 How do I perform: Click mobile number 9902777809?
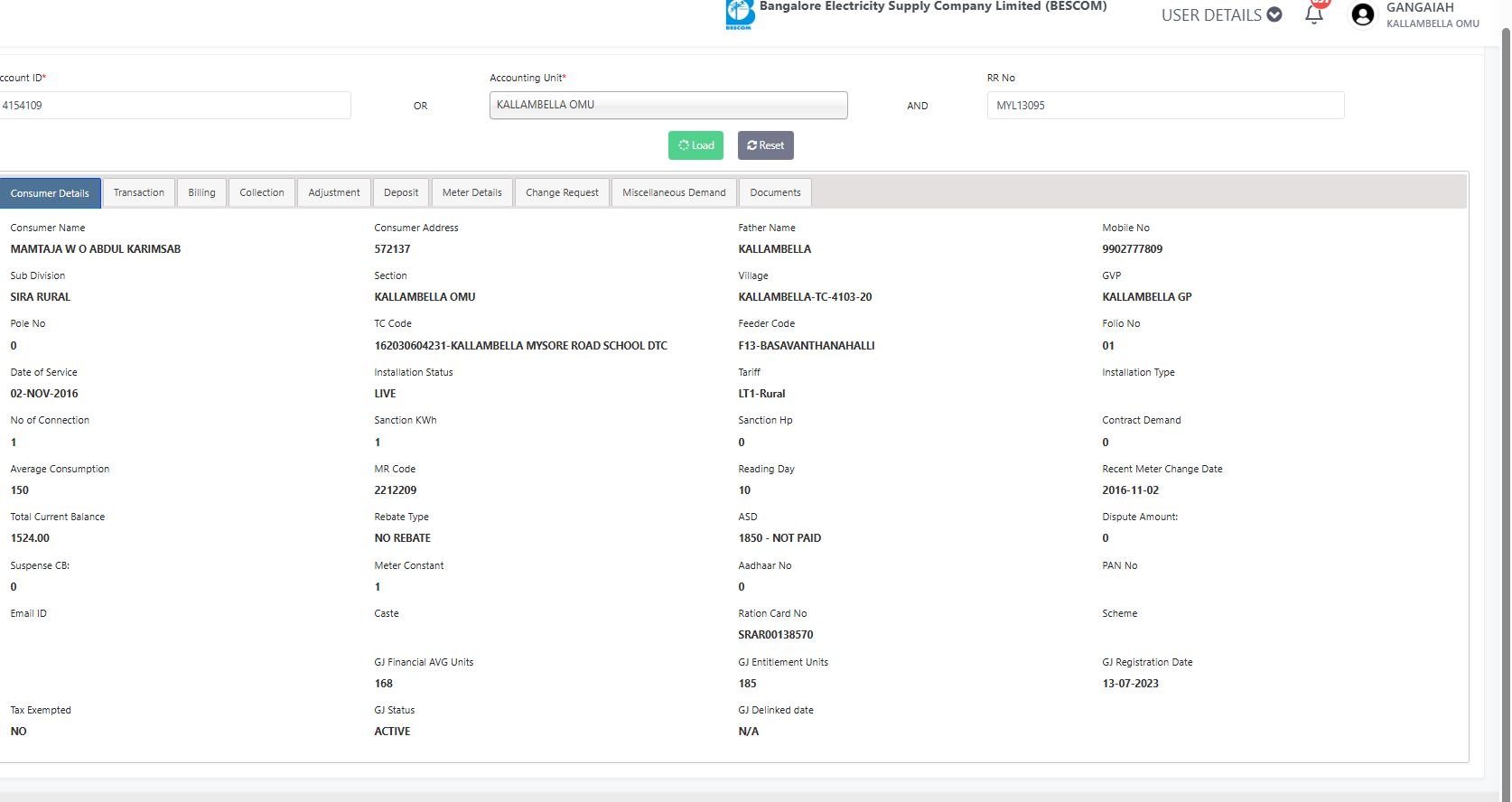(1132, 249)
